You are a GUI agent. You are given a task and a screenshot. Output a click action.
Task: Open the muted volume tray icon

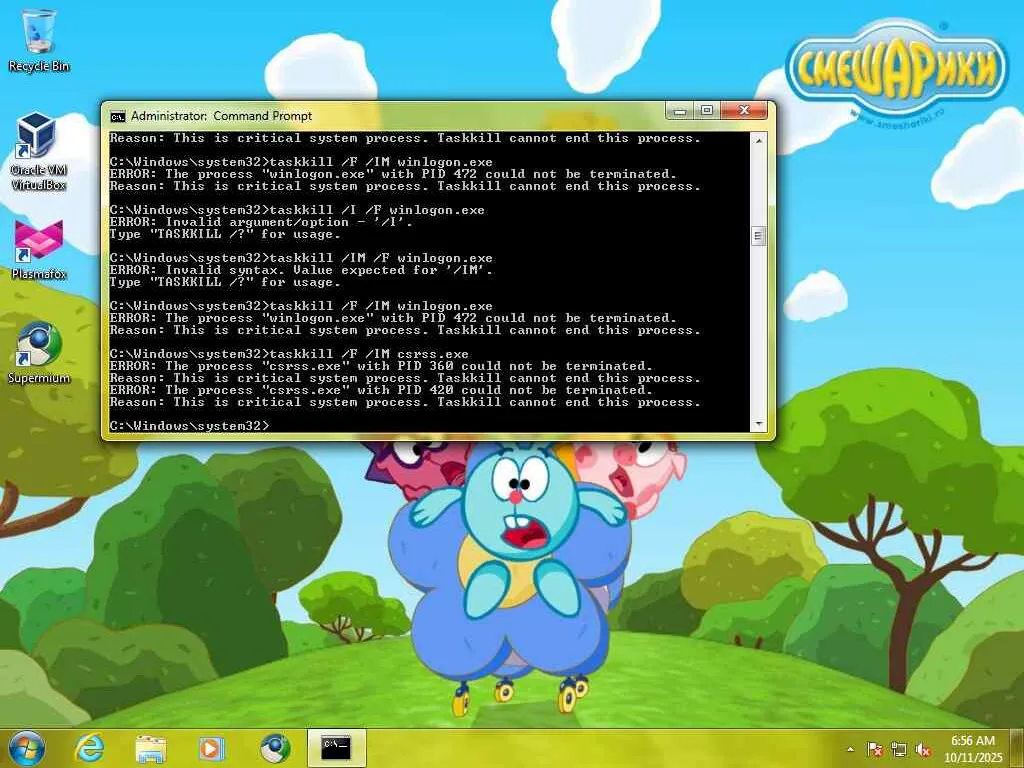point(923,749)
